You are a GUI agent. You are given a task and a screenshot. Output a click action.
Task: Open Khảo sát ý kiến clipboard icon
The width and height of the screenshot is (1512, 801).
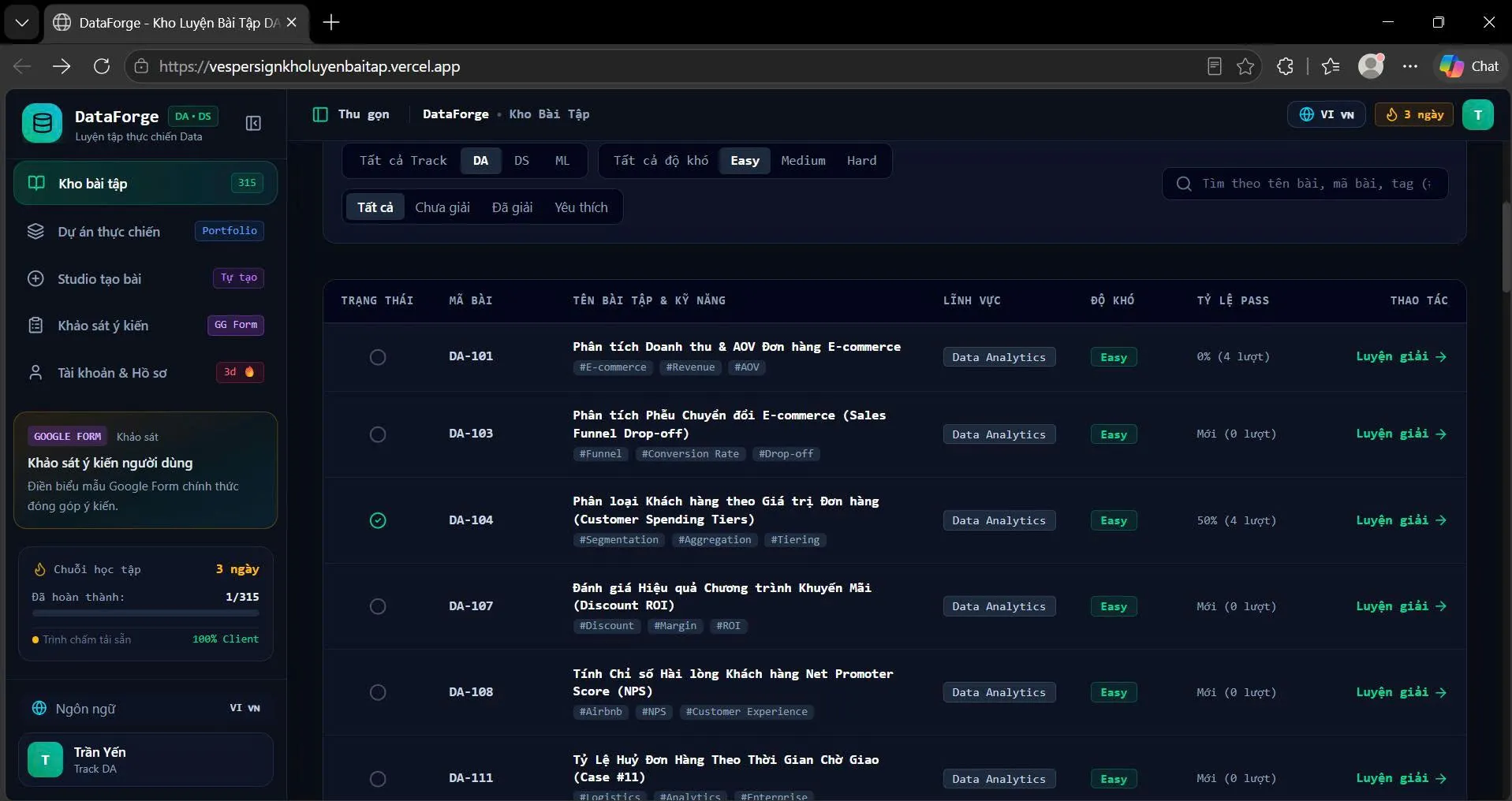pyautogui.click(x=35, y=325)
